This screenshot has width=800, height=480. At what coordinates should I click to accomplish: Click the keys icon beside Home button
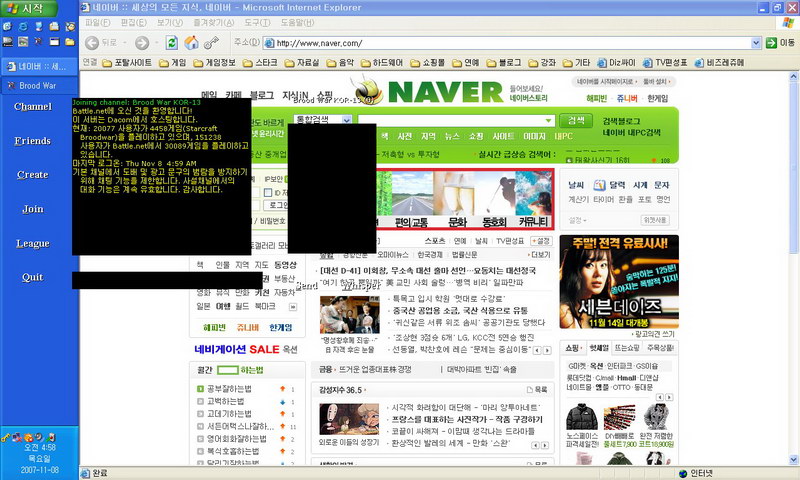(211, 43)
